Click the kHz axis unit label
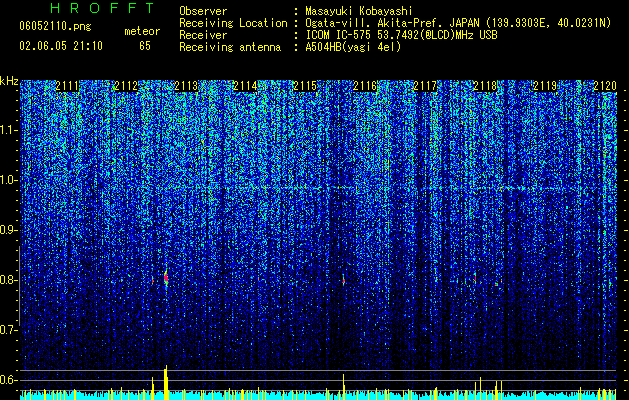Screen dimensions: 629x400 click(x=9, y=81)
